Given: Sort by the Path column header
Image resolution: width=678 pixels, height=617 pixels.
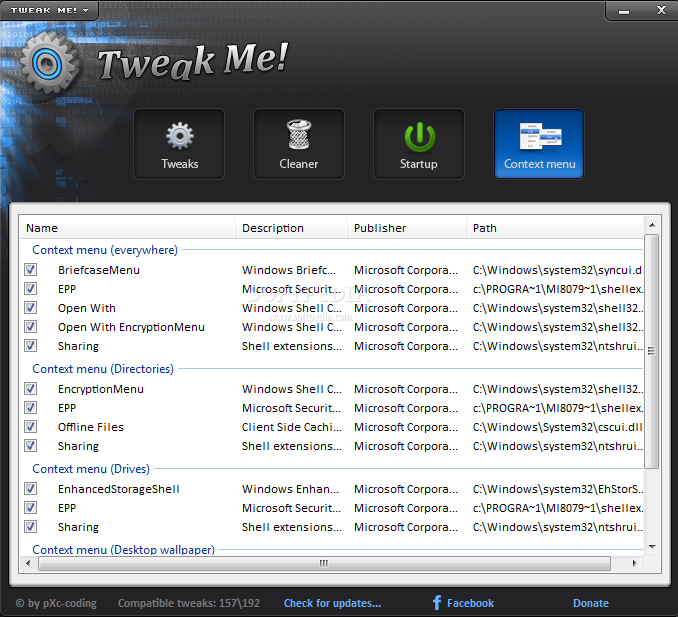Looking at the screenshot, I should coord(555,228).
